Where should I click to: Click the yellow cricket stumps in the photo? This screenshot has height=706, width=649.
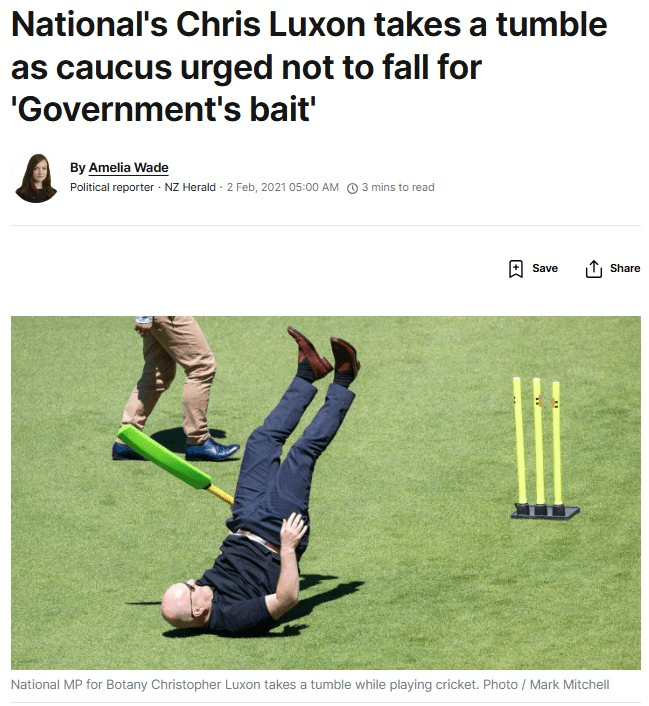pyautogui.click(x=543, y=448)
